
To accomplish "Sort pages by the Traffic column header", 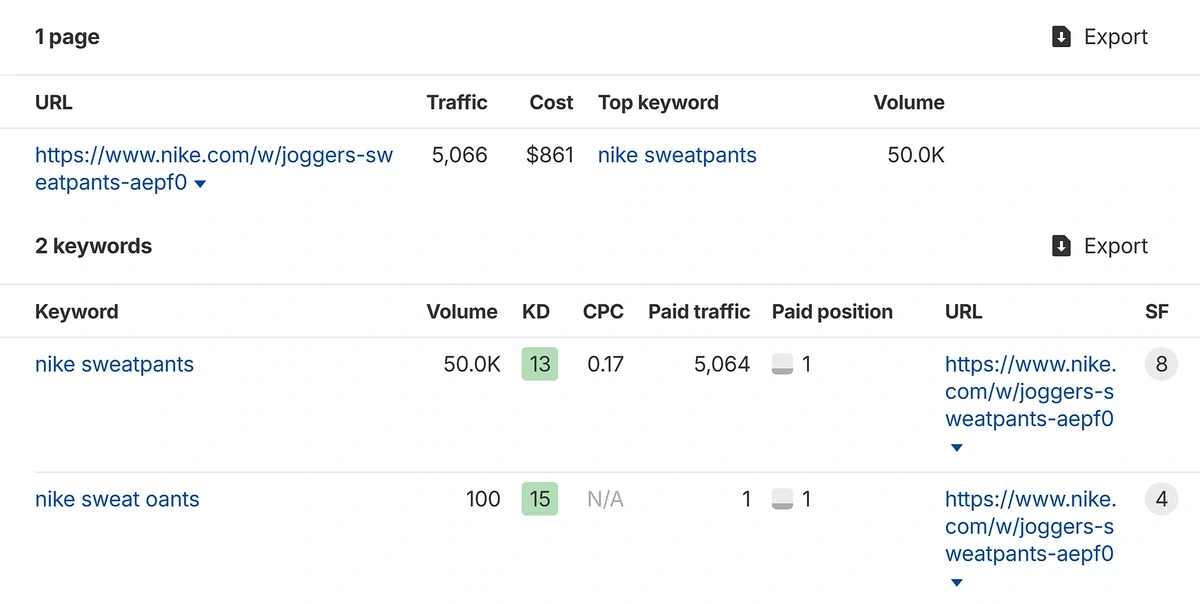I will pos(457,102).
